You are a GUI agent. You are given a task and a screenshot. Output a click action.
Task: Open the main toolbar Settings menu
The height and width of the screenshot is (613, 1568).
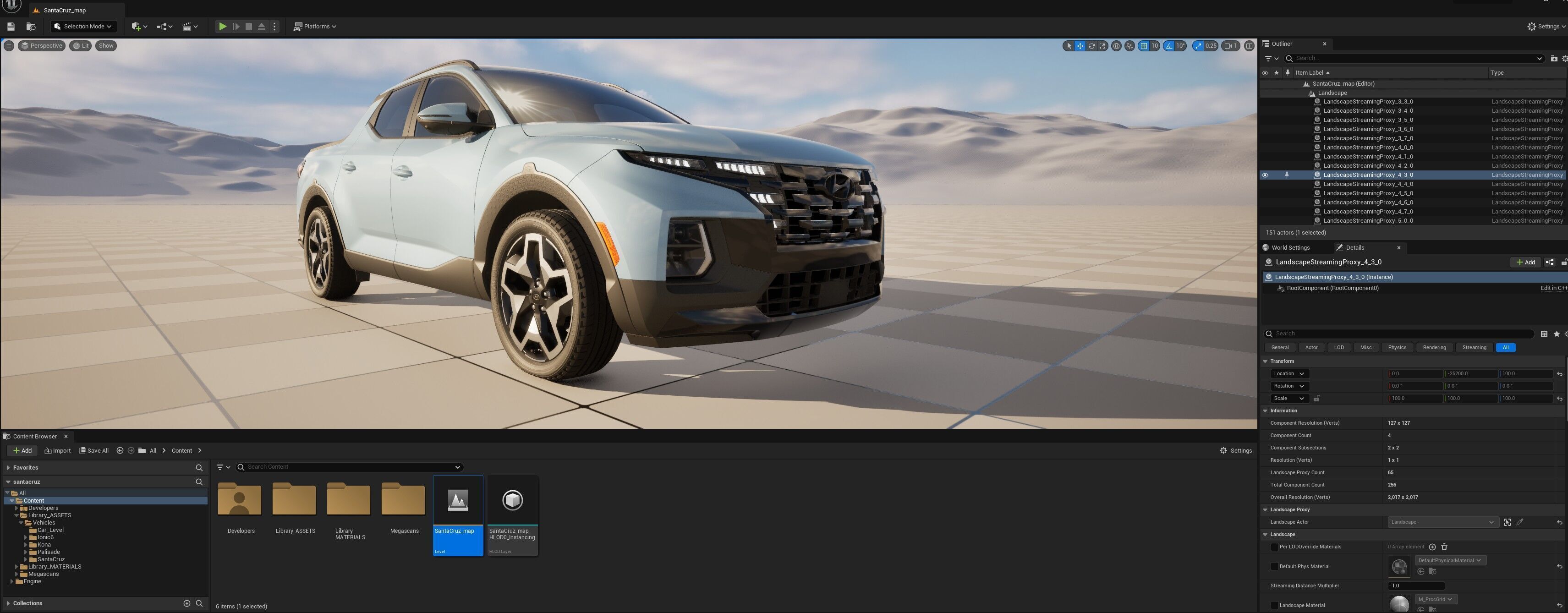coord(1546,26)
